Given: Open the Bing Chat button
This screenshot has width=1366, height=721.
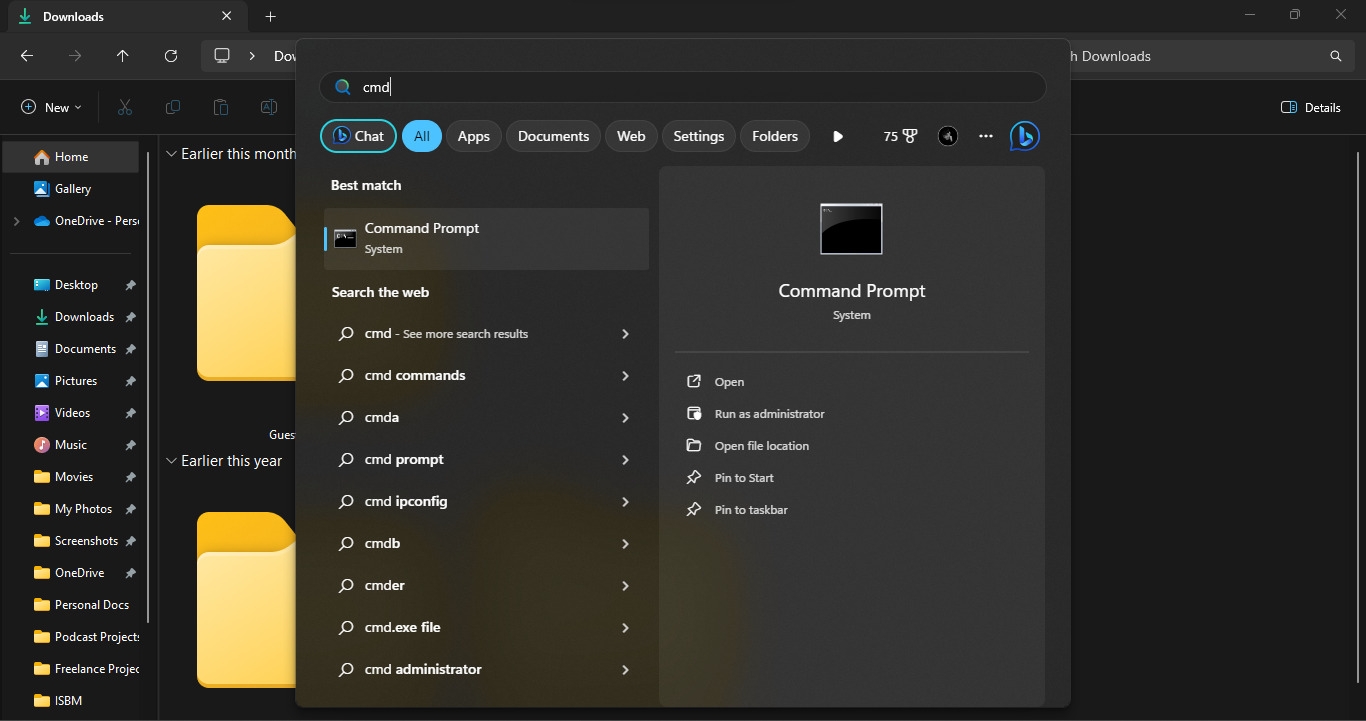Looking at the screenshot, I should [x=358, y=136].
